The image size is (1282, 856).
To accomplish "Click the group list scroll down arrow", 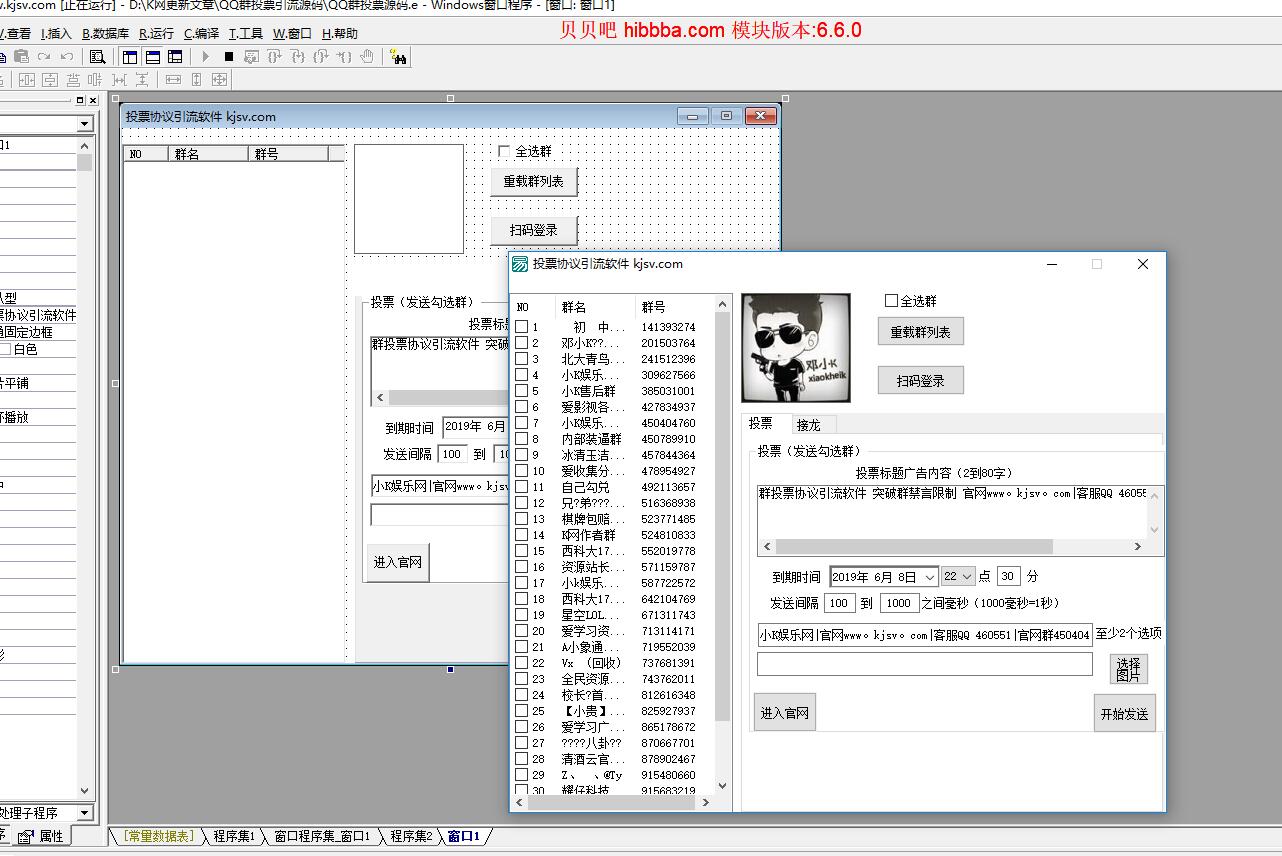I will click(x=723, y=786).
